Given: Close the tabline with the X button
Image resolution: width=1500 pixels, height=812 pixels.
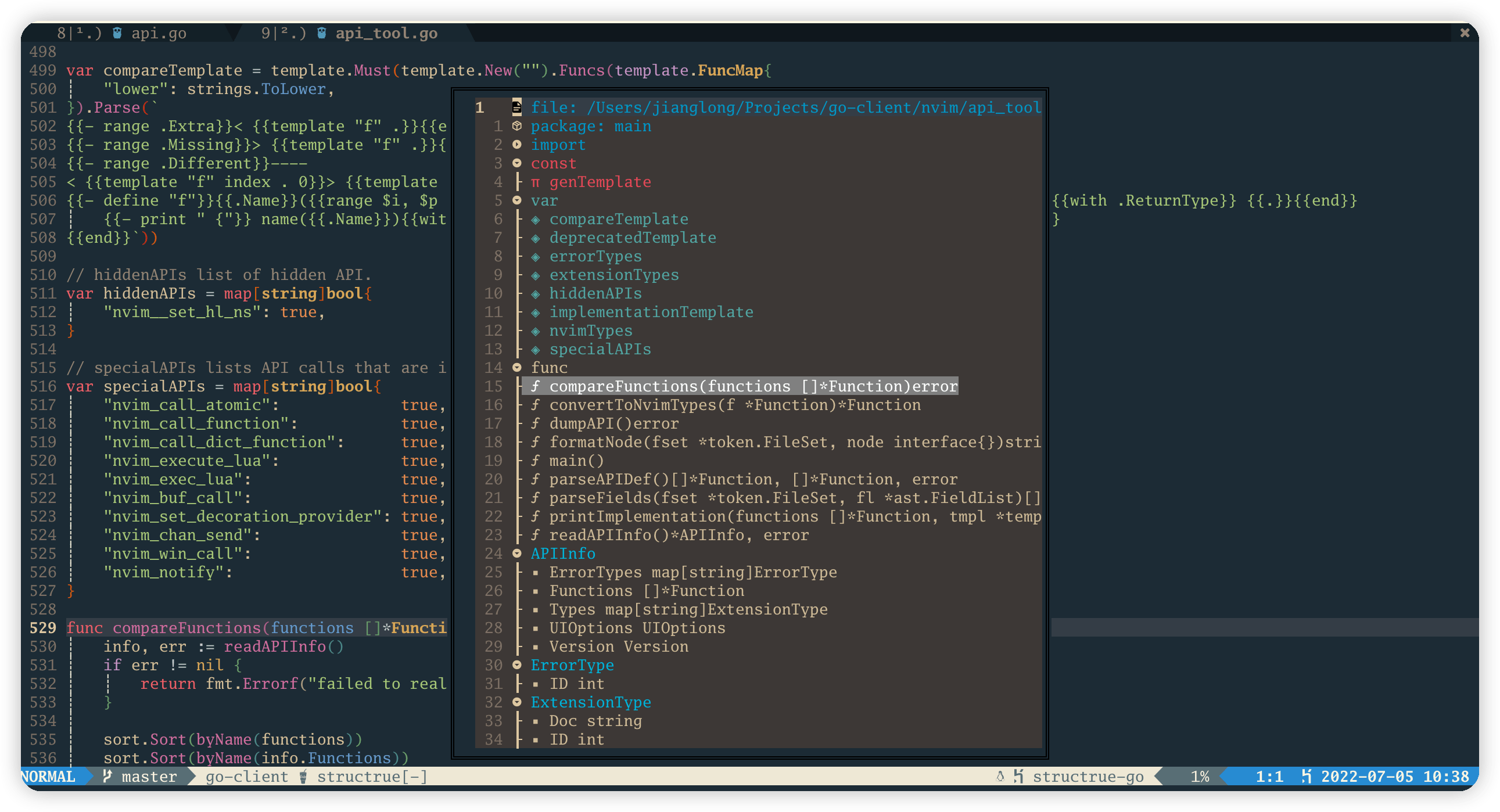Looking at the screenshot, I should [1465, 33].
